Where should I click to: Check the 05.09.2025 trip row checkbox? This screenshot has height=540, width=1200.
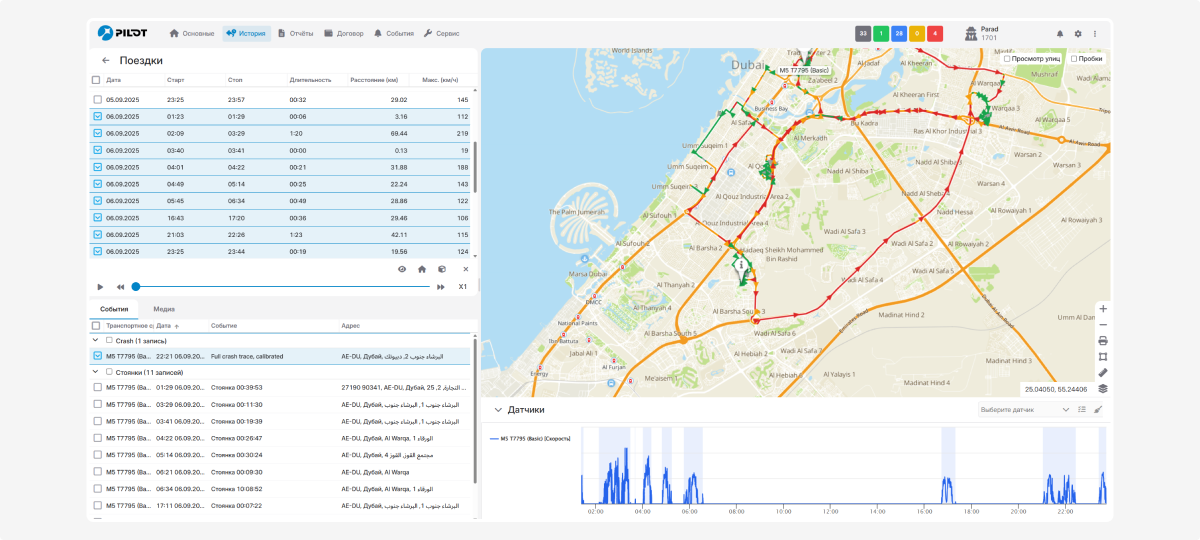[x=97, y=100]
